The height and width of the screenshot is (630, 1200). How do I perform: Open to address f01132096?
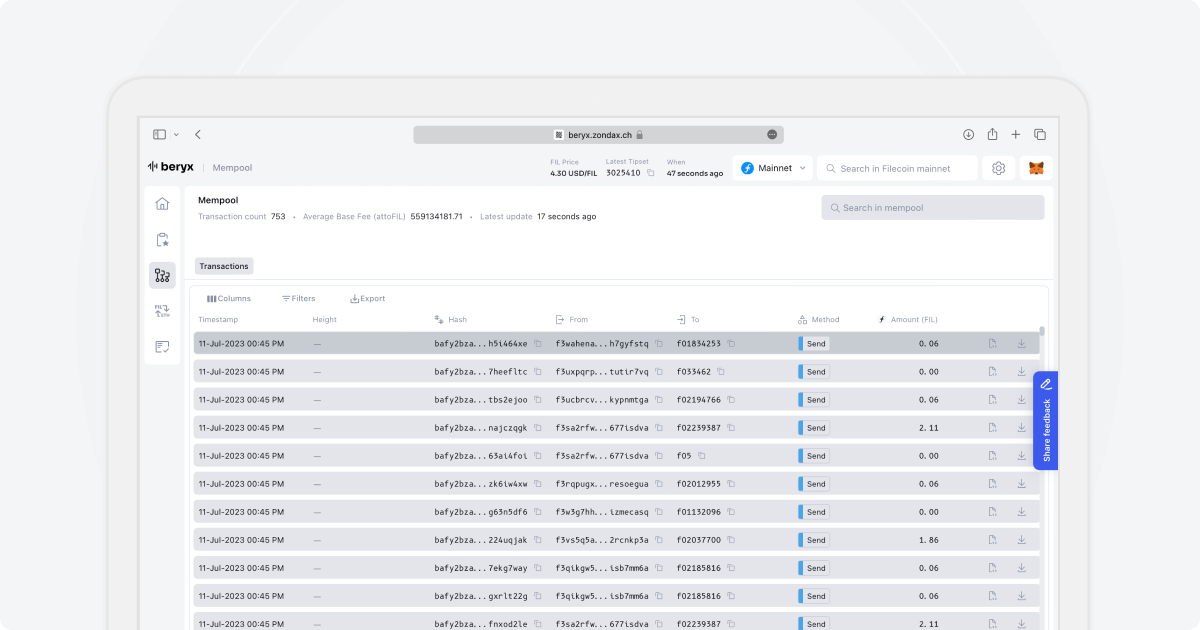point(699,511)
